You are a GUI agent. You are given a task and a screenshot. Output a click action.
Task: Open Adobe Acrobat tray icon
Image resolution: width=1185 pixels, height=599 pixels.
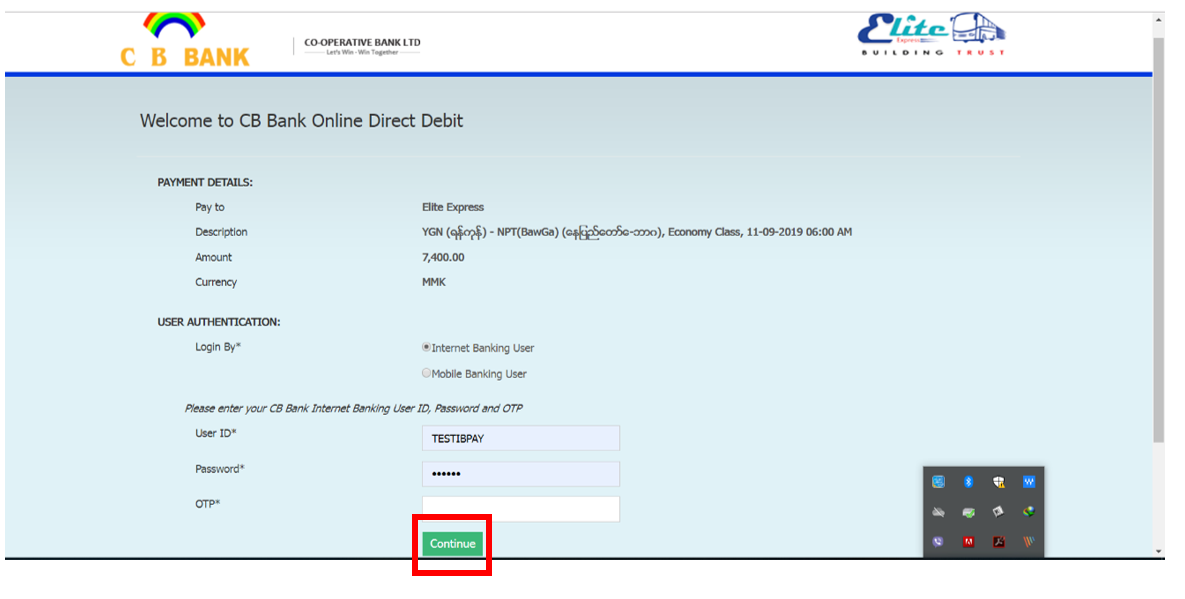click(x=998, y=542)
